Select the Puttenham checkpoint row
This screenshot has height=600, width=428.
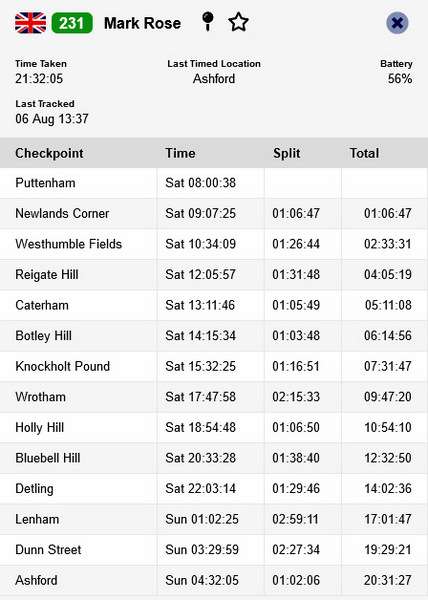(214, 183)
